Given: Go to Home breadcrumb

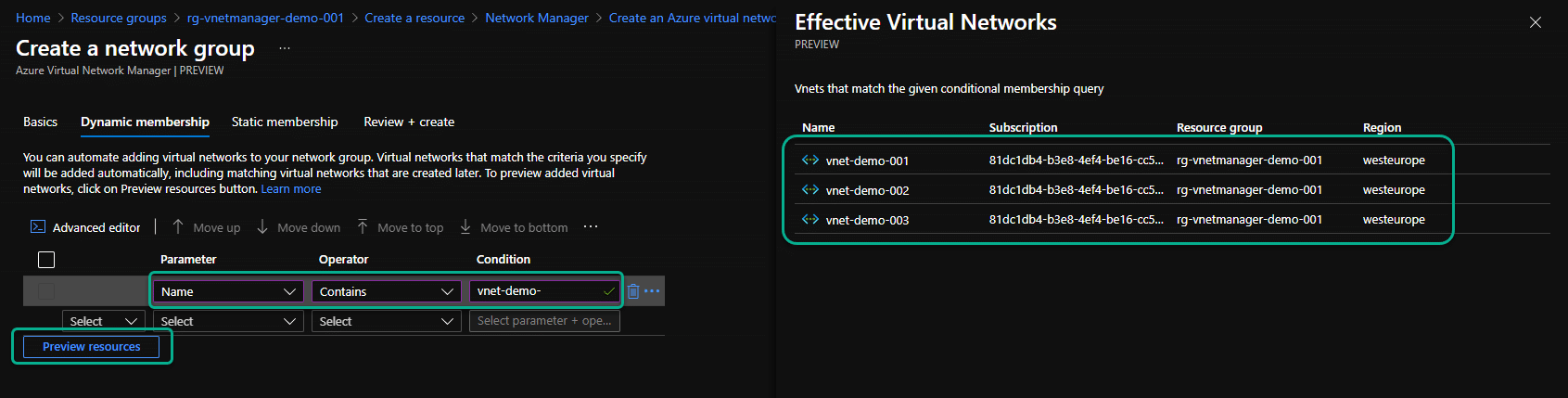Looking at the screenshot, I should 33,18.
